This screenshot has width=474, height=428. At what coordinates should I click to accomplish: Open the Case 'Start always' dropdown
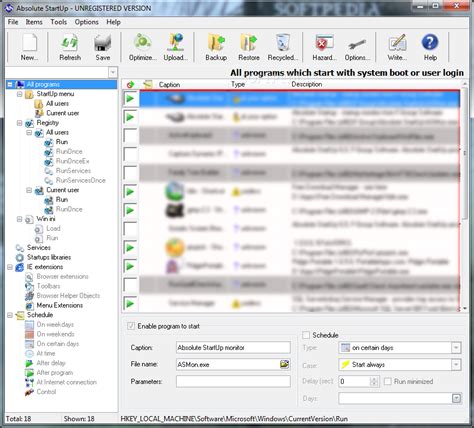click(456, 365)
